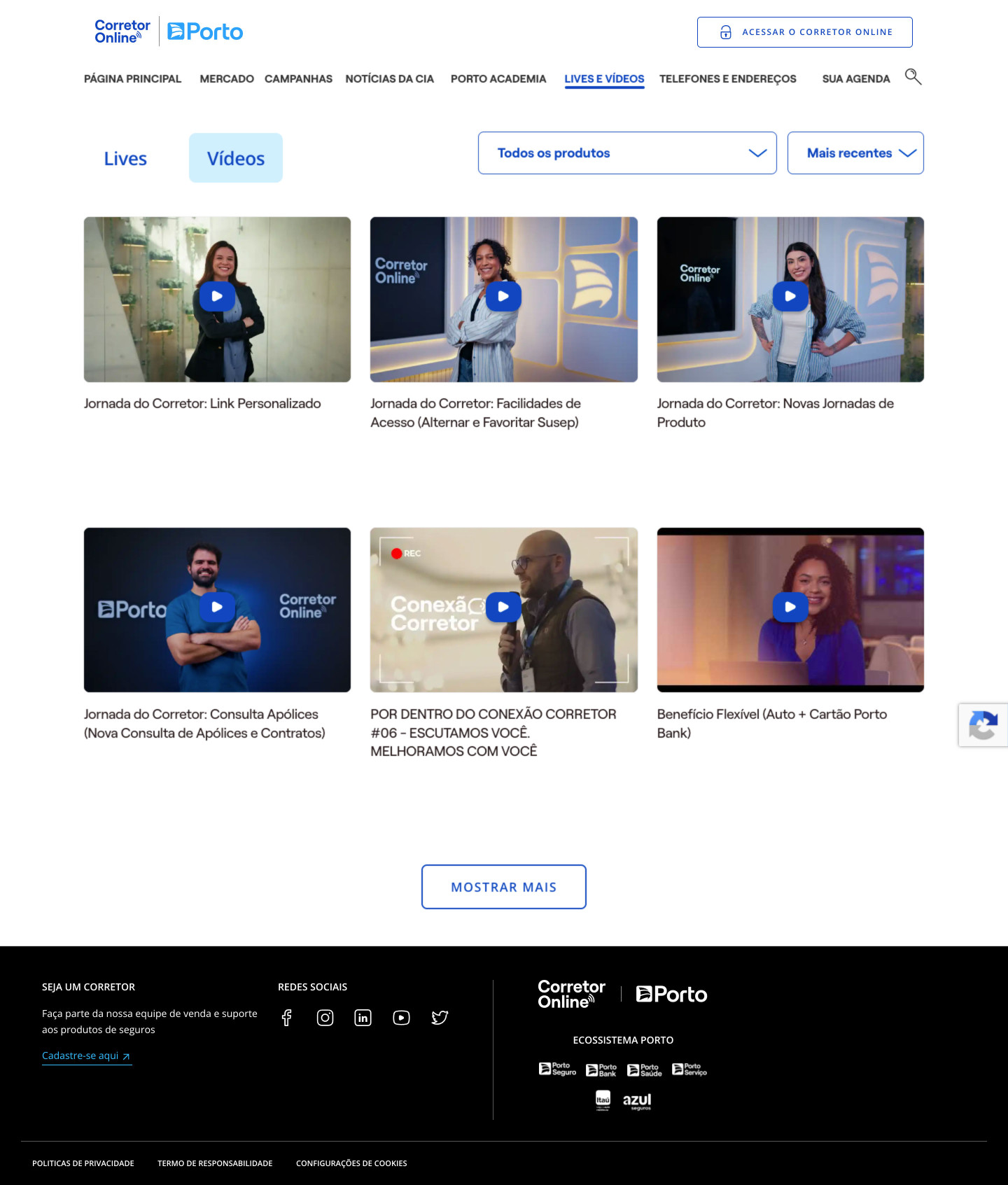Screen dimensions: 1008x1185
Task: Open Lives e Vídeos menu item
Action: click(604, 79)
